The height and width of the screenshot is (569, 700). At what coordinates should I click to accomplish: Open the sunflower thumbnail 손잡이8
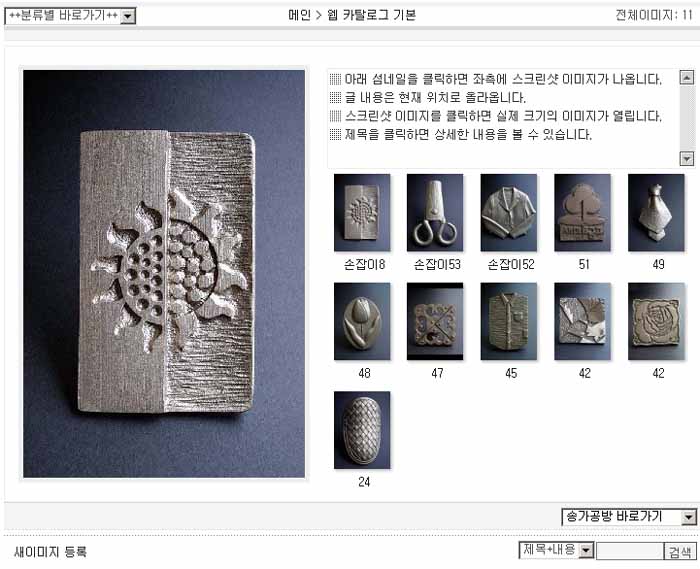362,212
